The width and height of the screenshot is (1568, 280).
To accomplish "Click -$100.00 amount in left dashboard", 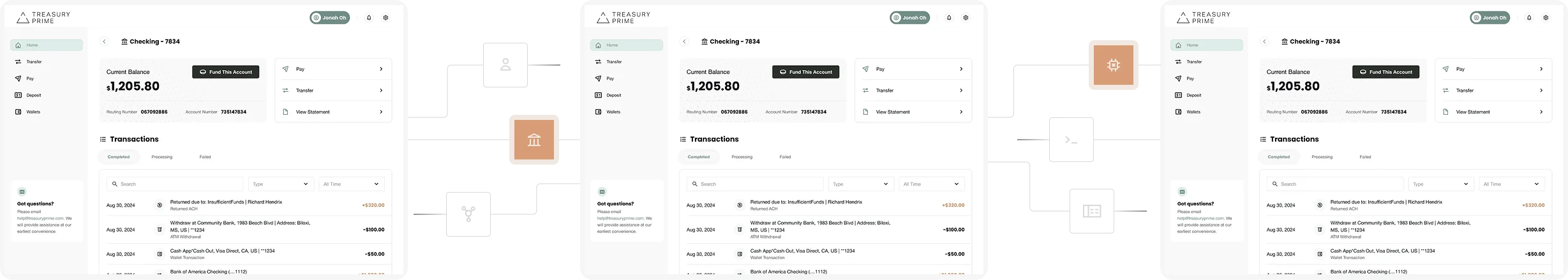I will click(374, 230).
